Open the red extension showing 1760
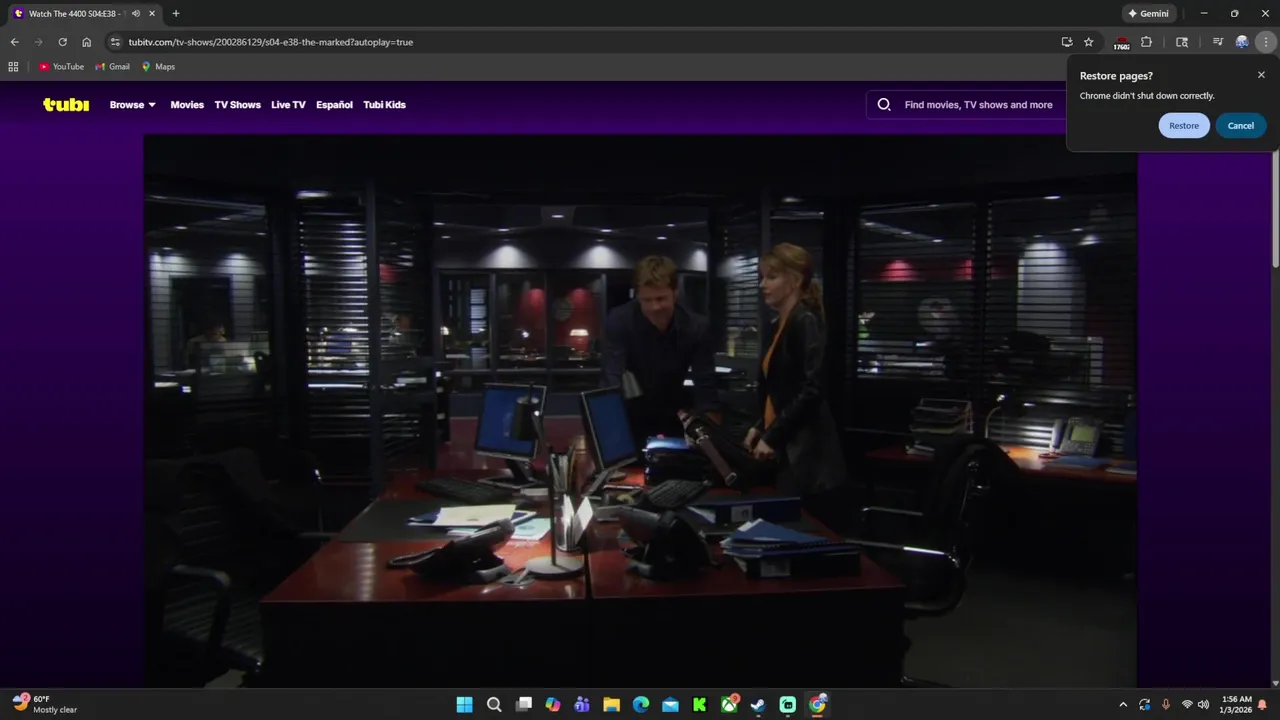 [1122, 42]
